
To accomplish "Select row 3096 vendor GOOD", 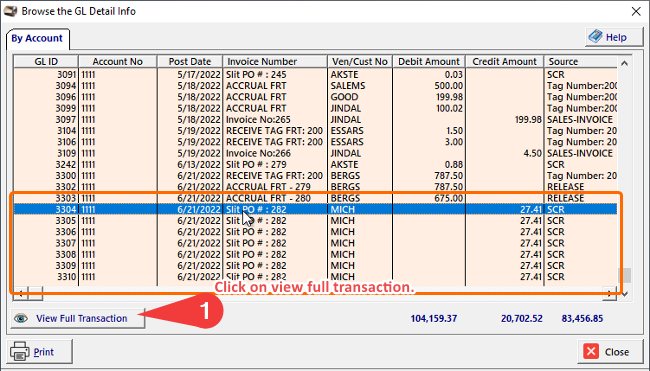I will click(315, 97).
